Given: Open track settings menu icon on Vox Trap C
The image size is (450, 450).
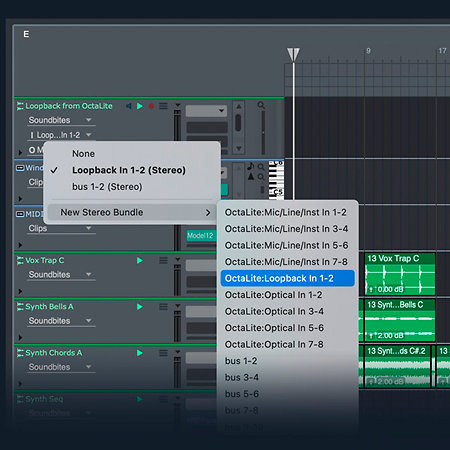Looking at the screenshot, I should click(x=163, y=260).
